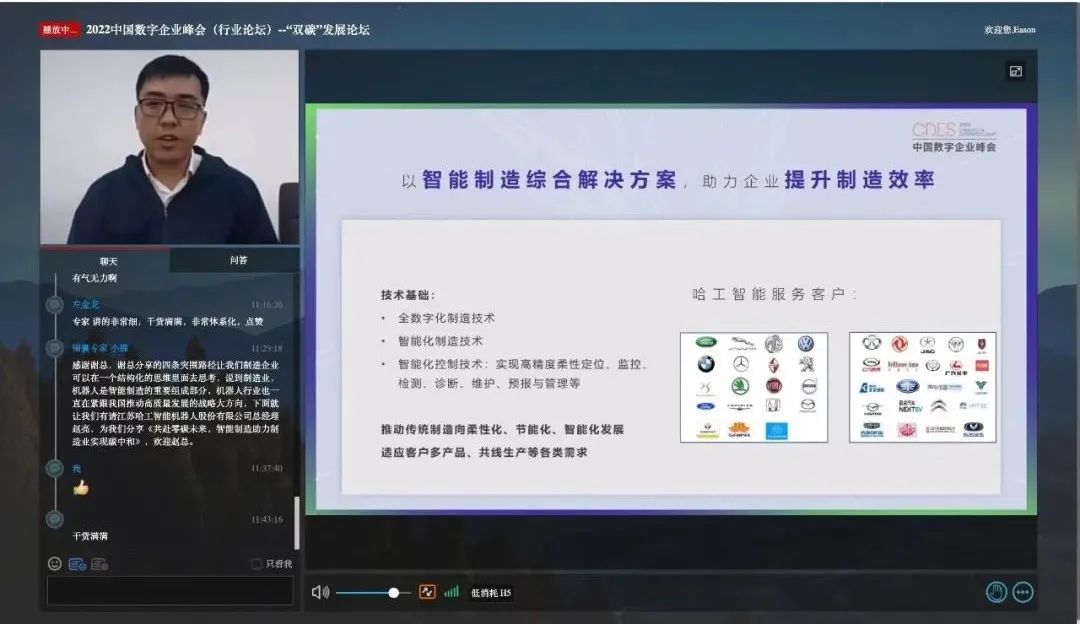Click the blue chat message tool icon
The height and width of the screenshot is (624, 1080).
coord(77,564)
